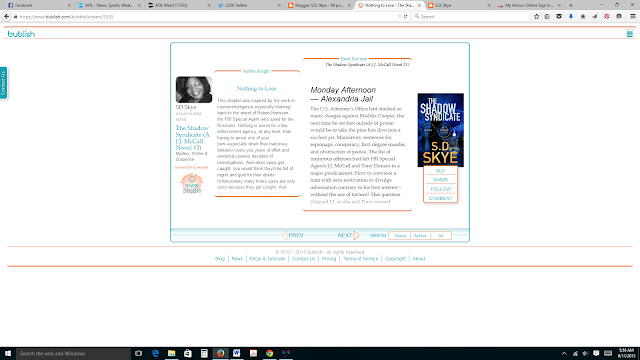Image resolution: width=640 pixels, height=360 pixels.
Task: Select view by Author option
Action: coord(420,236)
